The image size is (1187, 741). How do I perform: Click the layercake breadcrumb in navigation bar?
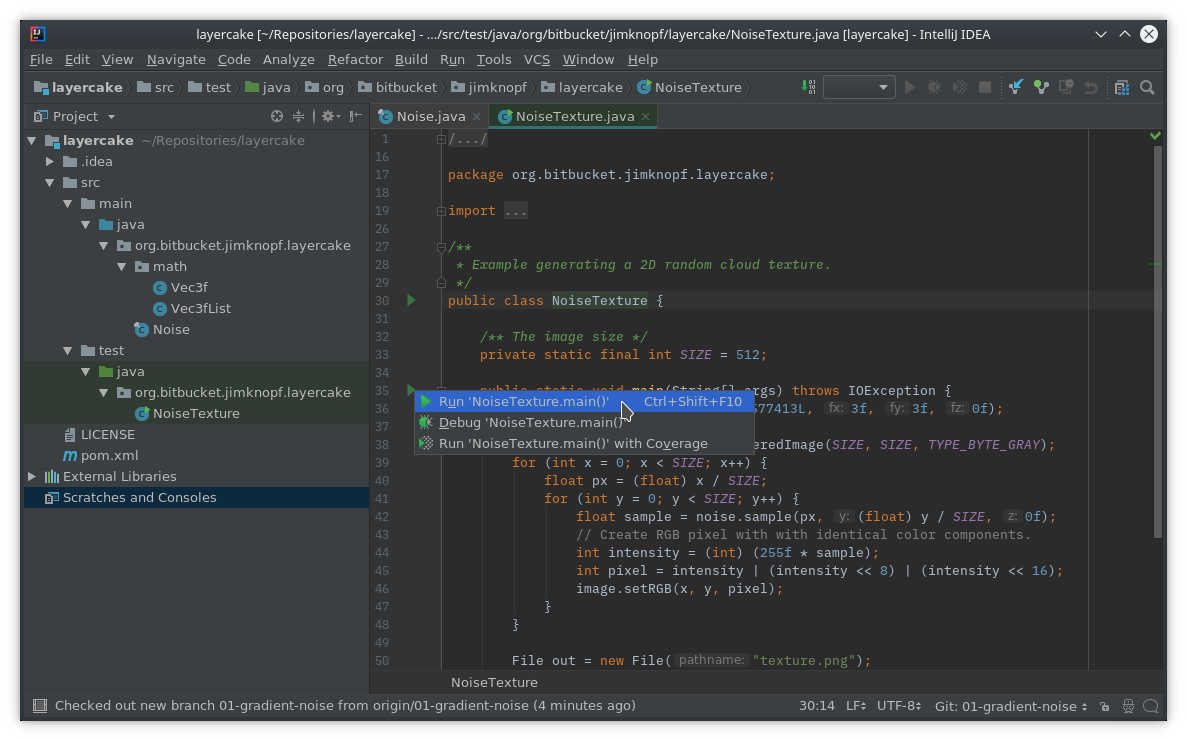point(78,87)
